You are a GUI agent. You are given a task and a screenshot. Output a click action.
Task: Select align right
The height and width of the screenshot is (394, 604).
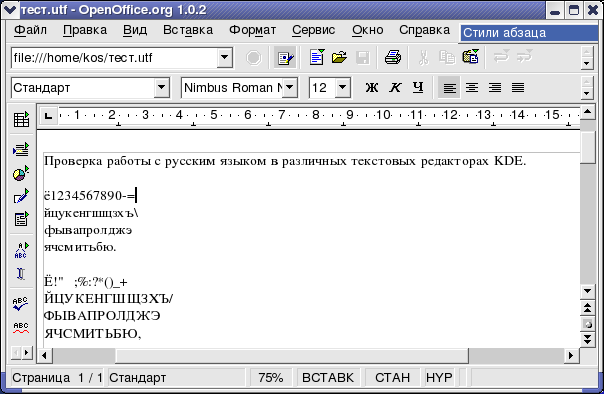[x=495, y=88]
